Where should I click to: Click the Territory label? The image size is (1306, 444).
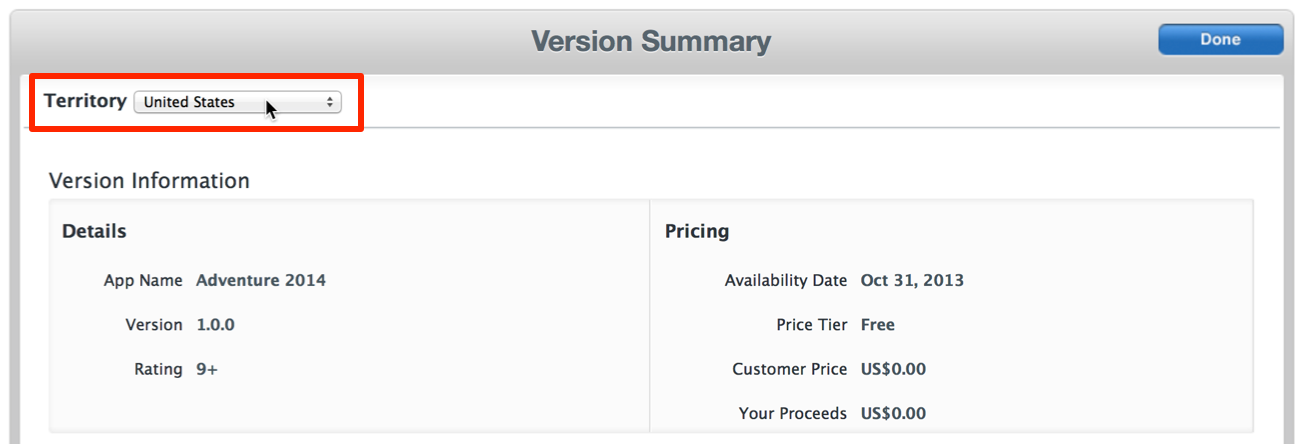[x=85, y=101]
